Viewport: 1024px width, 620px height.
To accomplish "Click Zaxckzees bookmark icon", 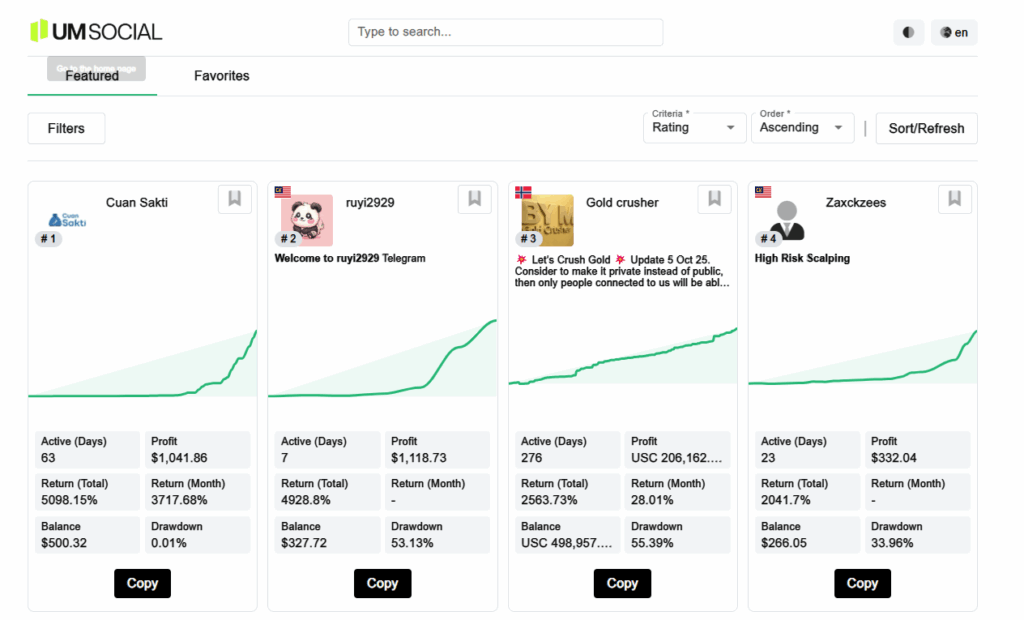I will [955, 199].
